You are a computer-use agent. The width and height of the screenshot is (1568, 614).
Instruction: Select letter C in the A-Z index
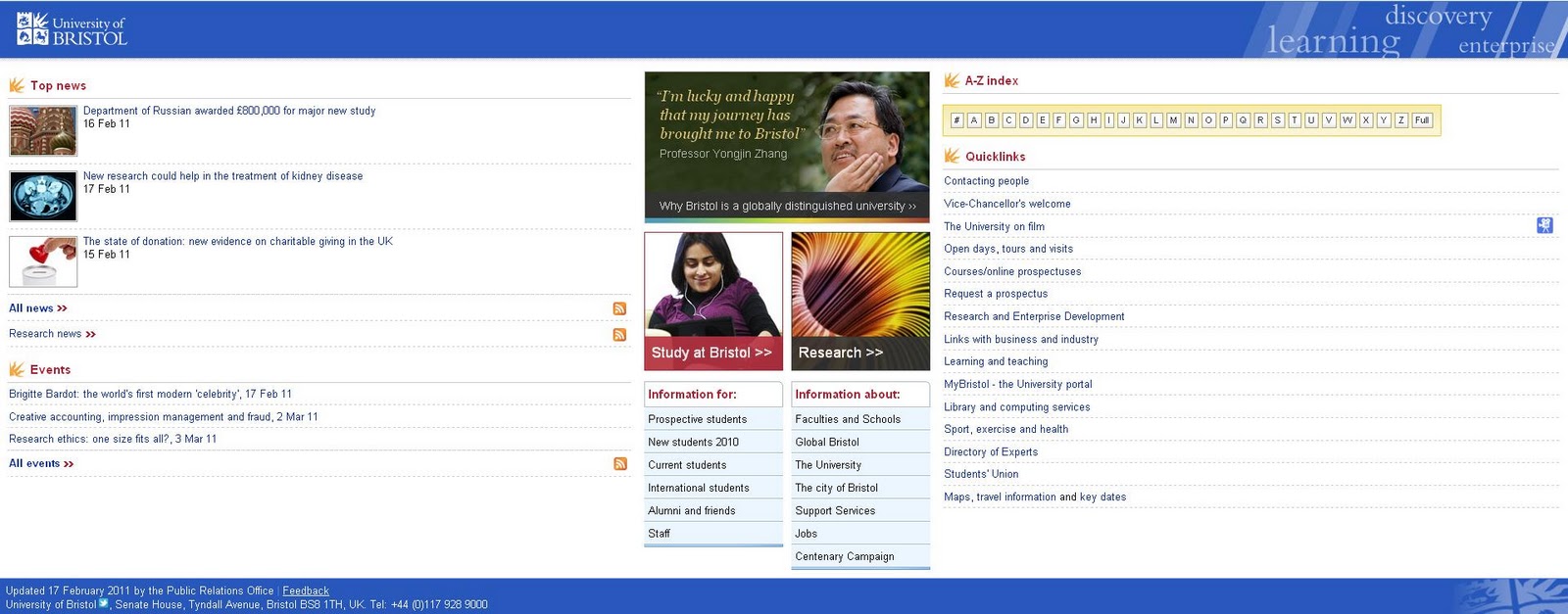point(1008,120)
